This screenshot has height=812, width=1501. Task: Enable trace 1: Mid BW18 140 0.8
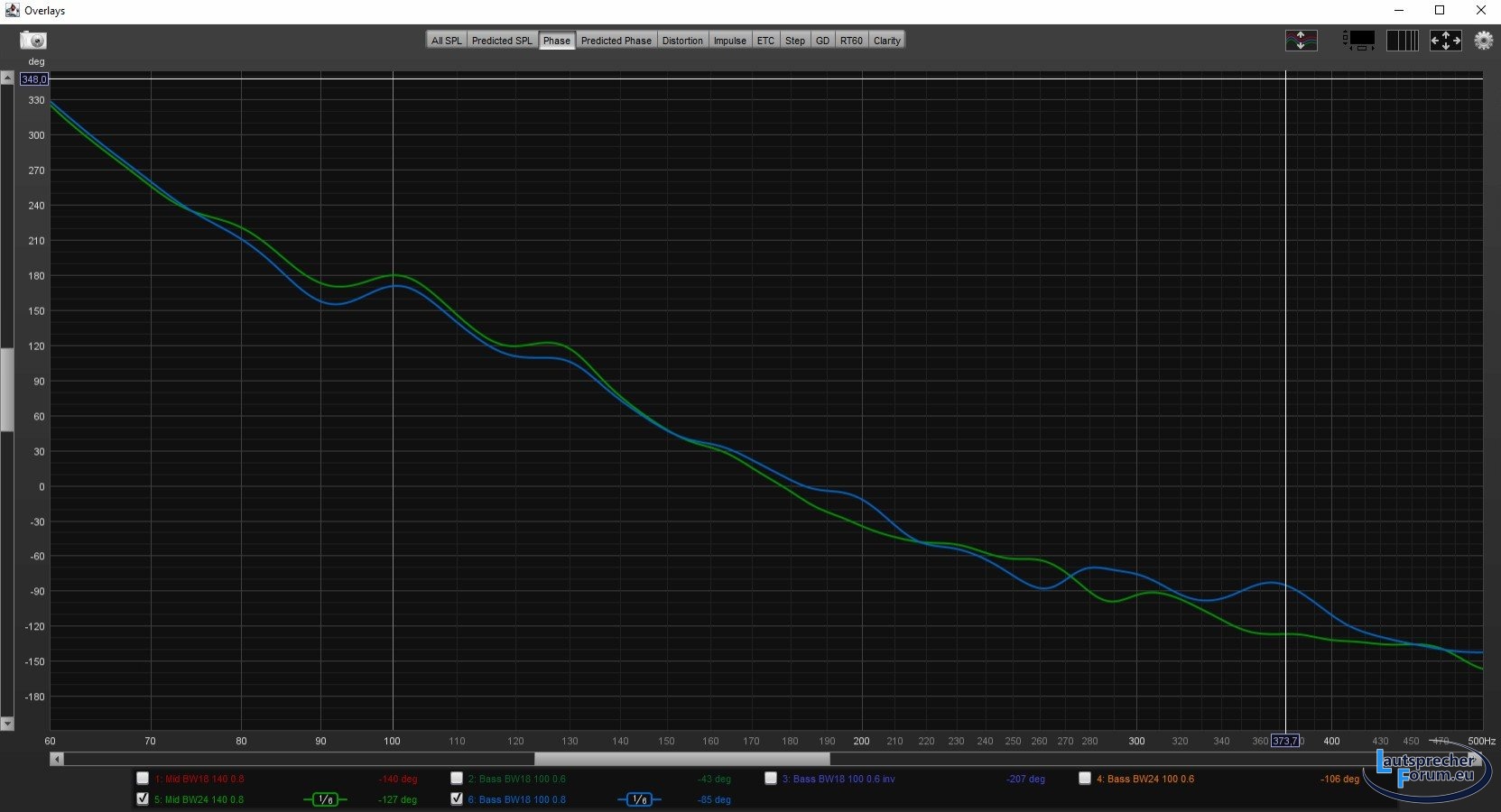pyautogui.click(x=143, y=778)
